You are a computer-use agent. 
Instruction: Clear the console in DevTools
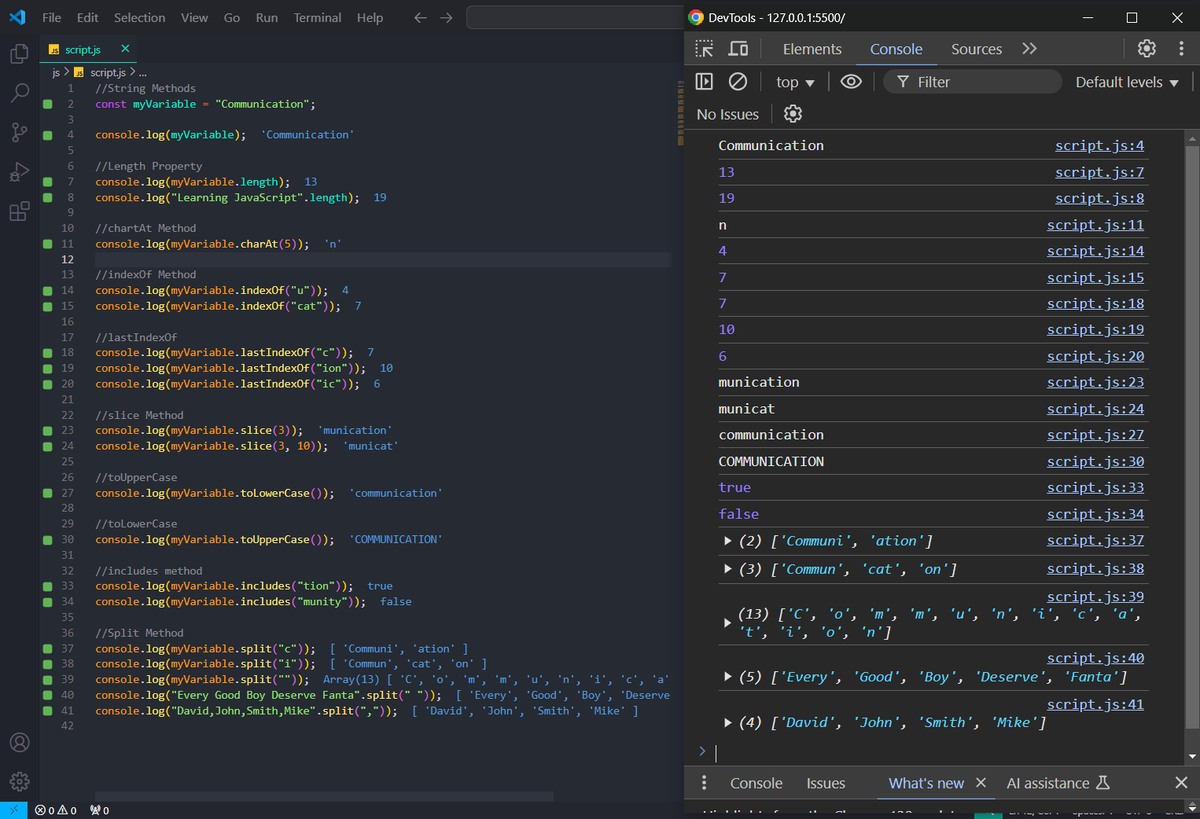coord(738,82)
